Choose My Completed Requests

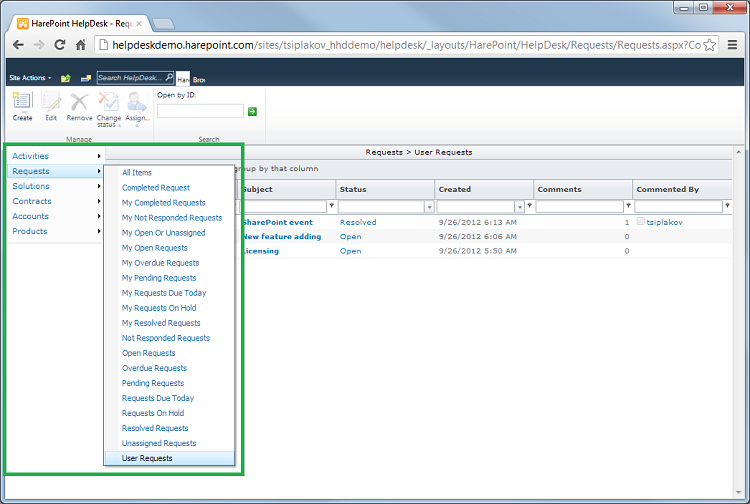click(x=164, y=203)
